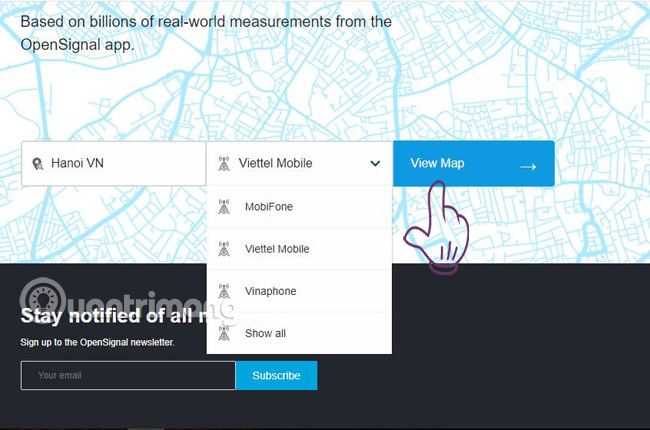Open the Viettel Mobile network dropdown

tap(299, 163)
